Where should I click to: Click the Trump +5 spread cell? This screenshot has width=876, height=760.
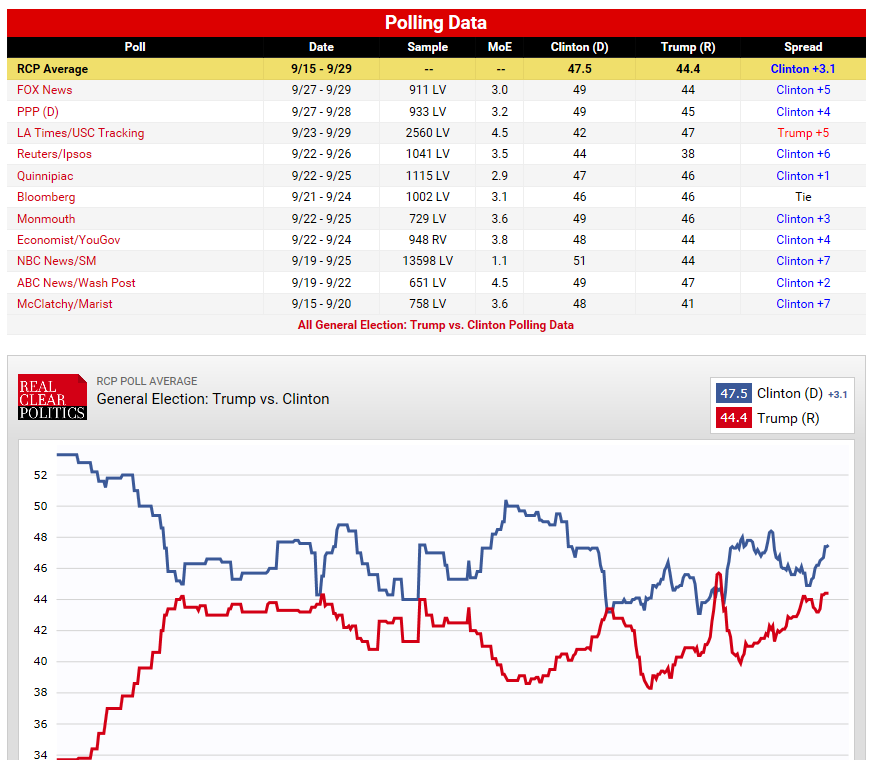(803, 133)
